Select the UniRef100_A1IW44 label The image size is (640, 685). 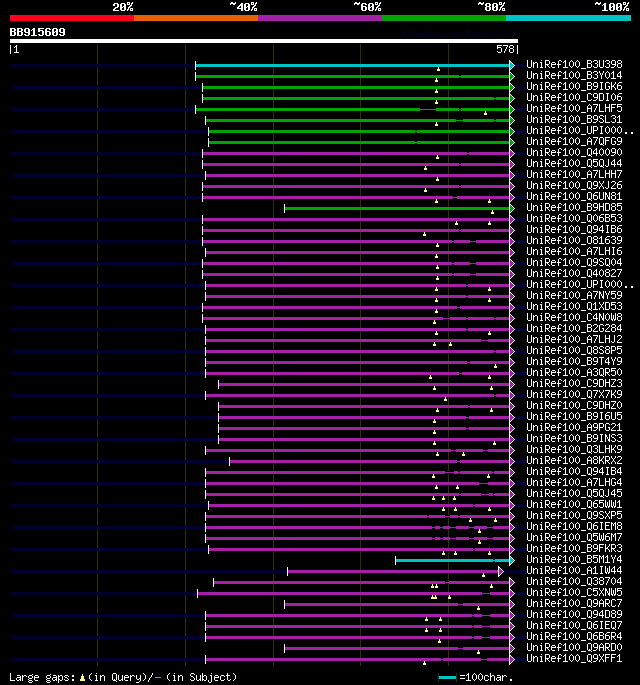(574, 570)
